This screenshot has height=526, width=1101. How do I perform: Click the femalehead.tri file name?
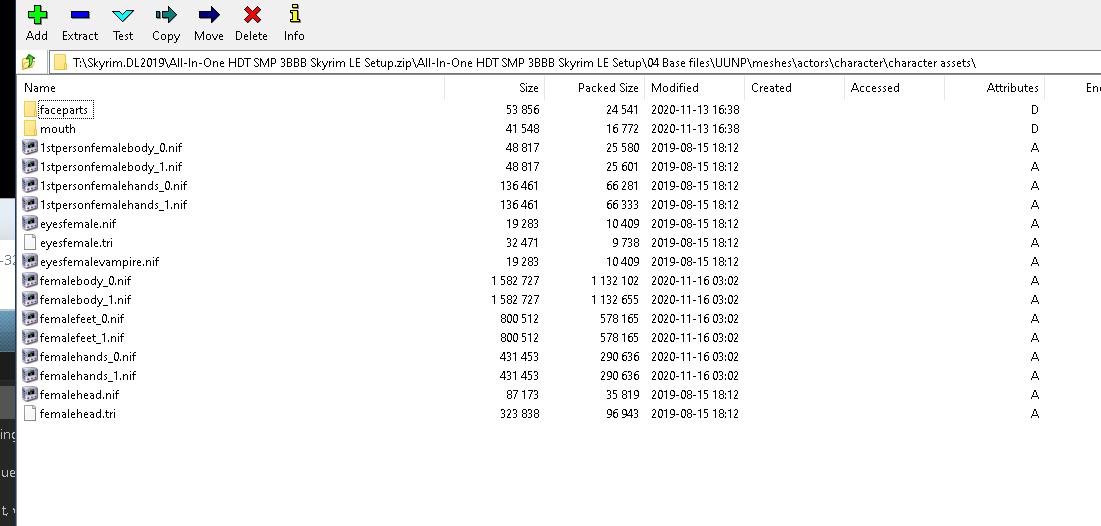pos(78,413)
